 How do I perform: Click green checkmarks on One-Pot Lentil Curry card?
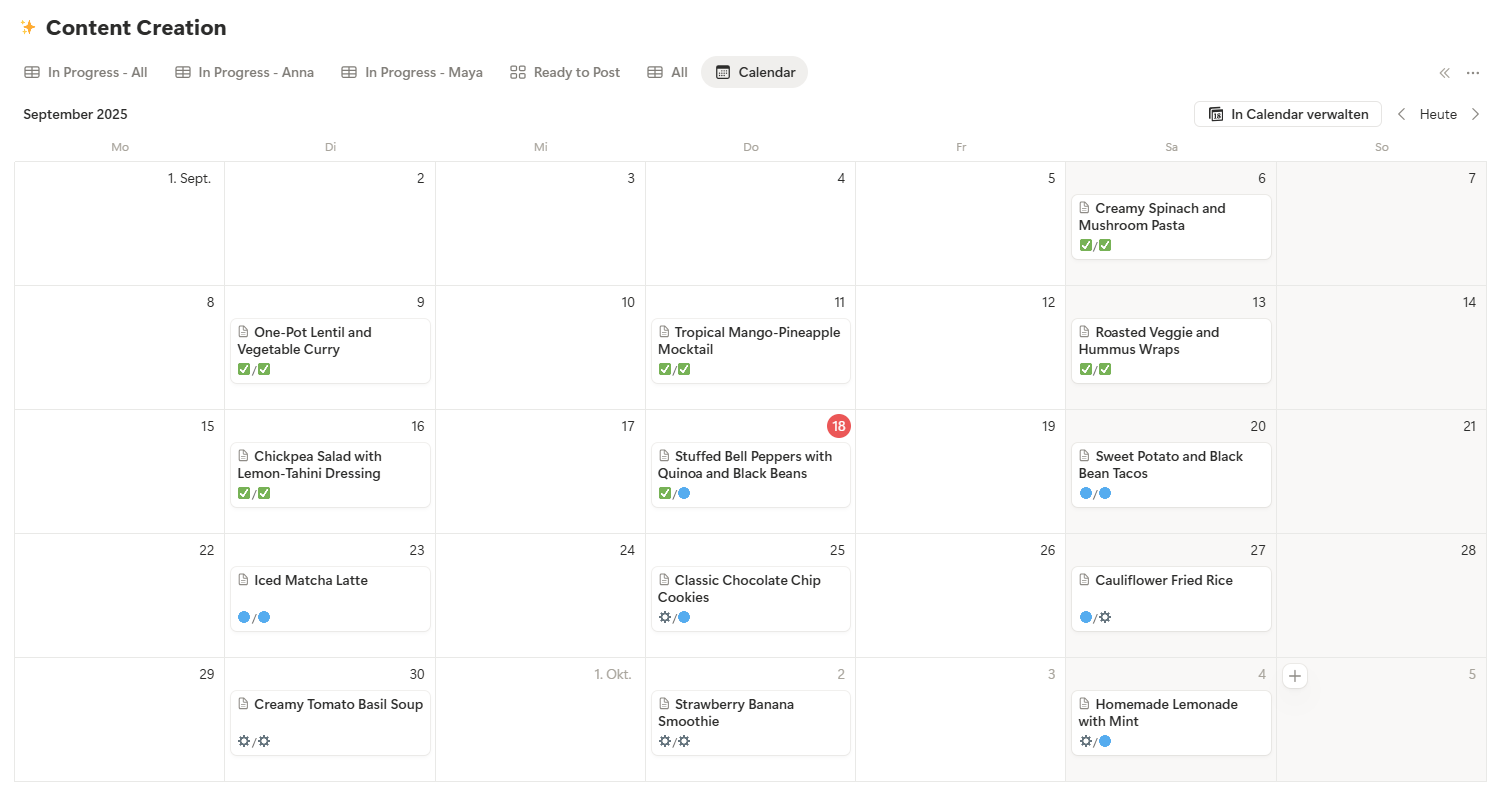click(254, 369)
